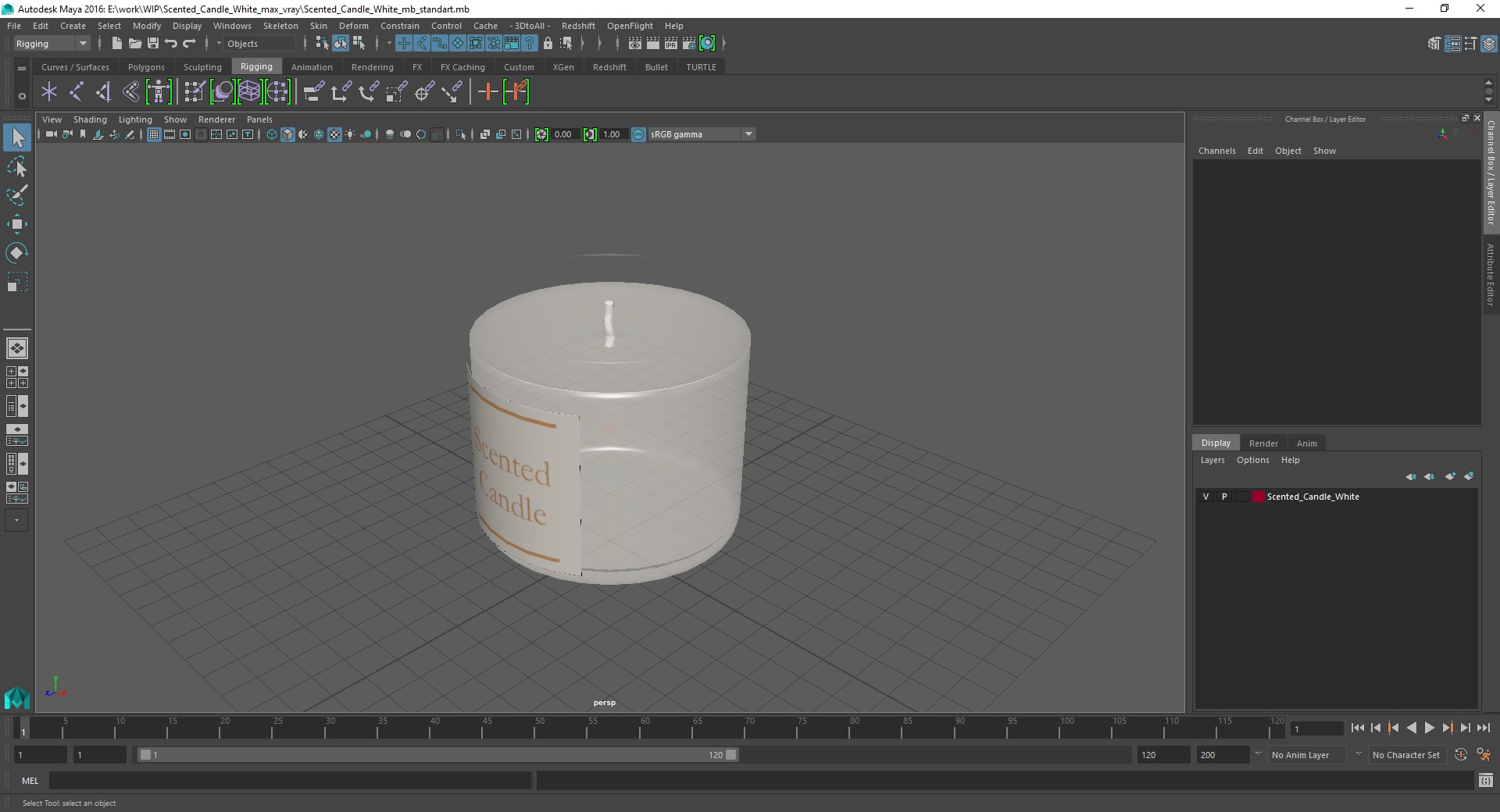
Task: Open the Script Editor
Action: click(1486, 780)
